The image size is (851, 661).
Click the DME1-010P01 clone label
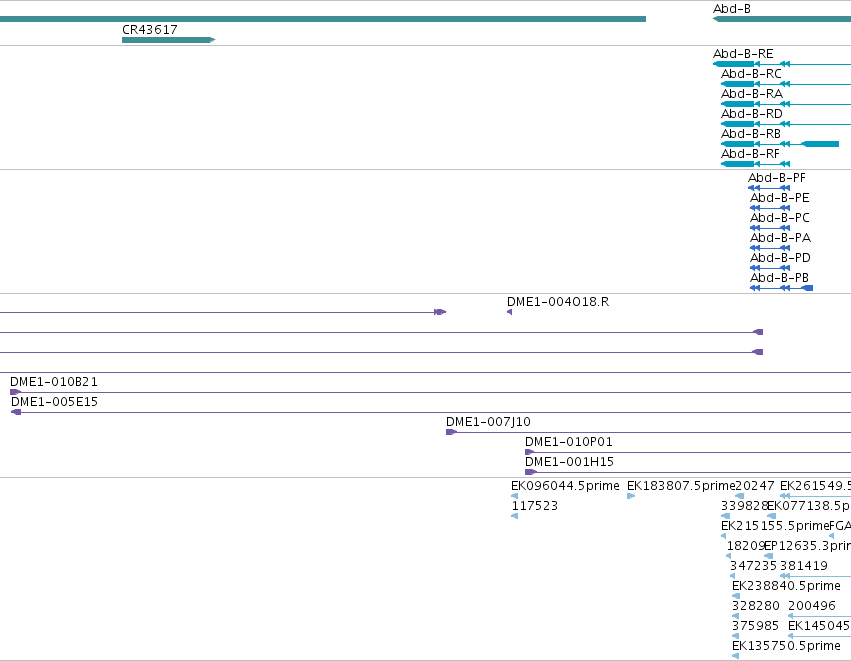568,442
